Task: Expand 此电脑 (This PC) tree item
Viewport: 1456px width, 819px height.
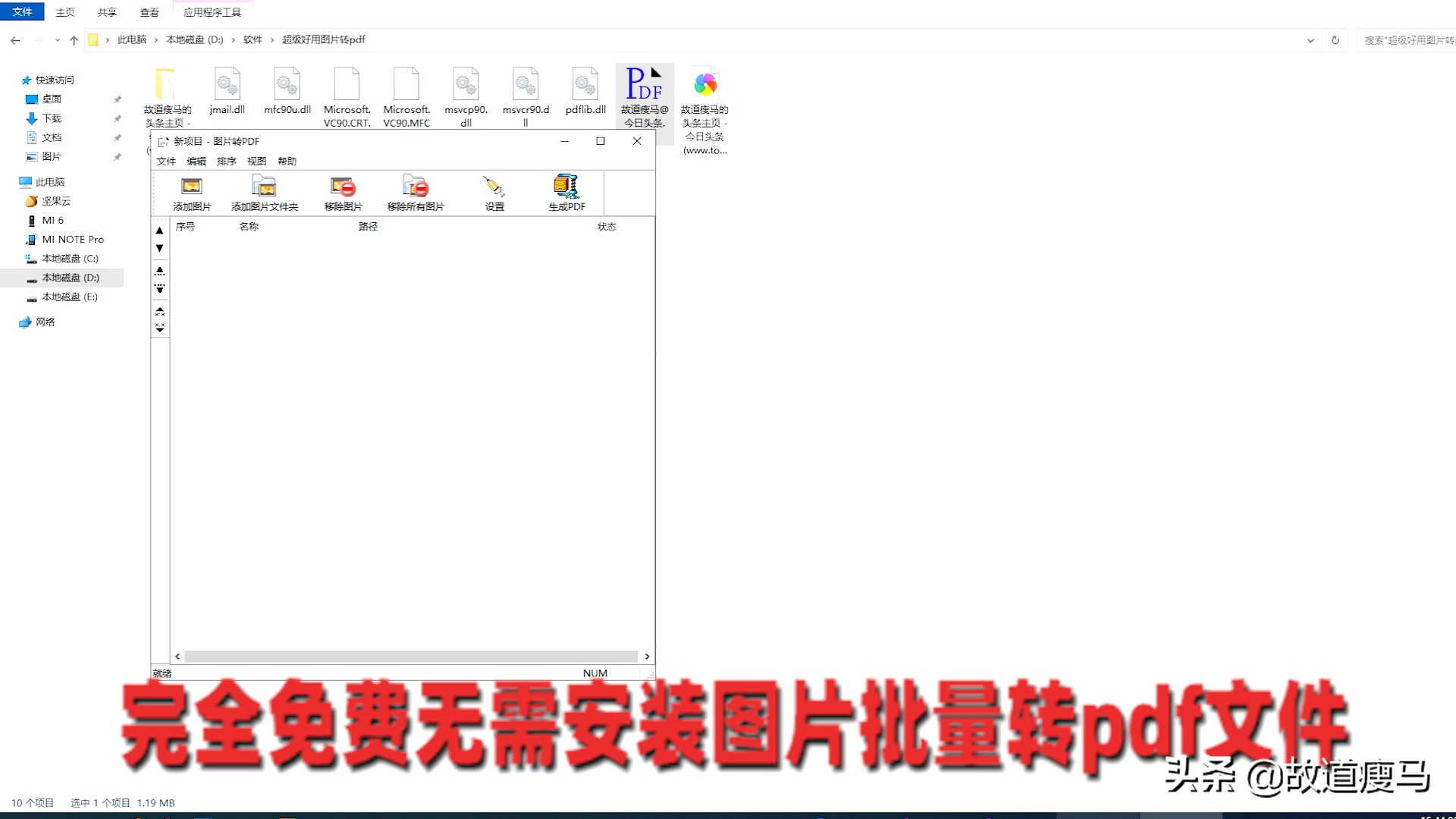Action: (8, 181)
